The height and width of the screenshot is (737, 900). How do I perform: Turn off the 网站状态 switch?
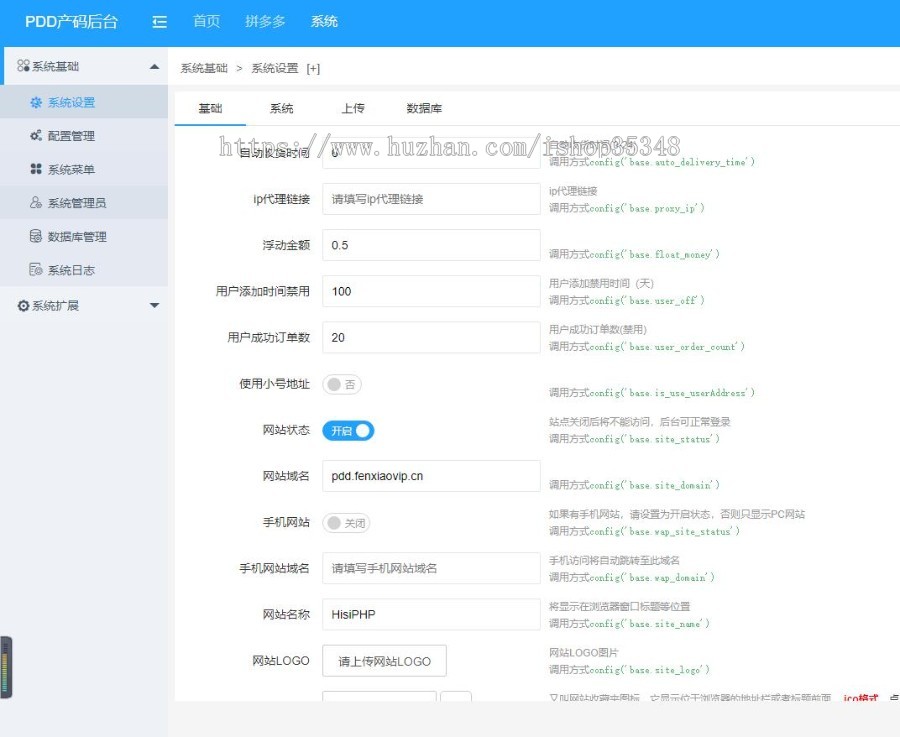point(349,430)
